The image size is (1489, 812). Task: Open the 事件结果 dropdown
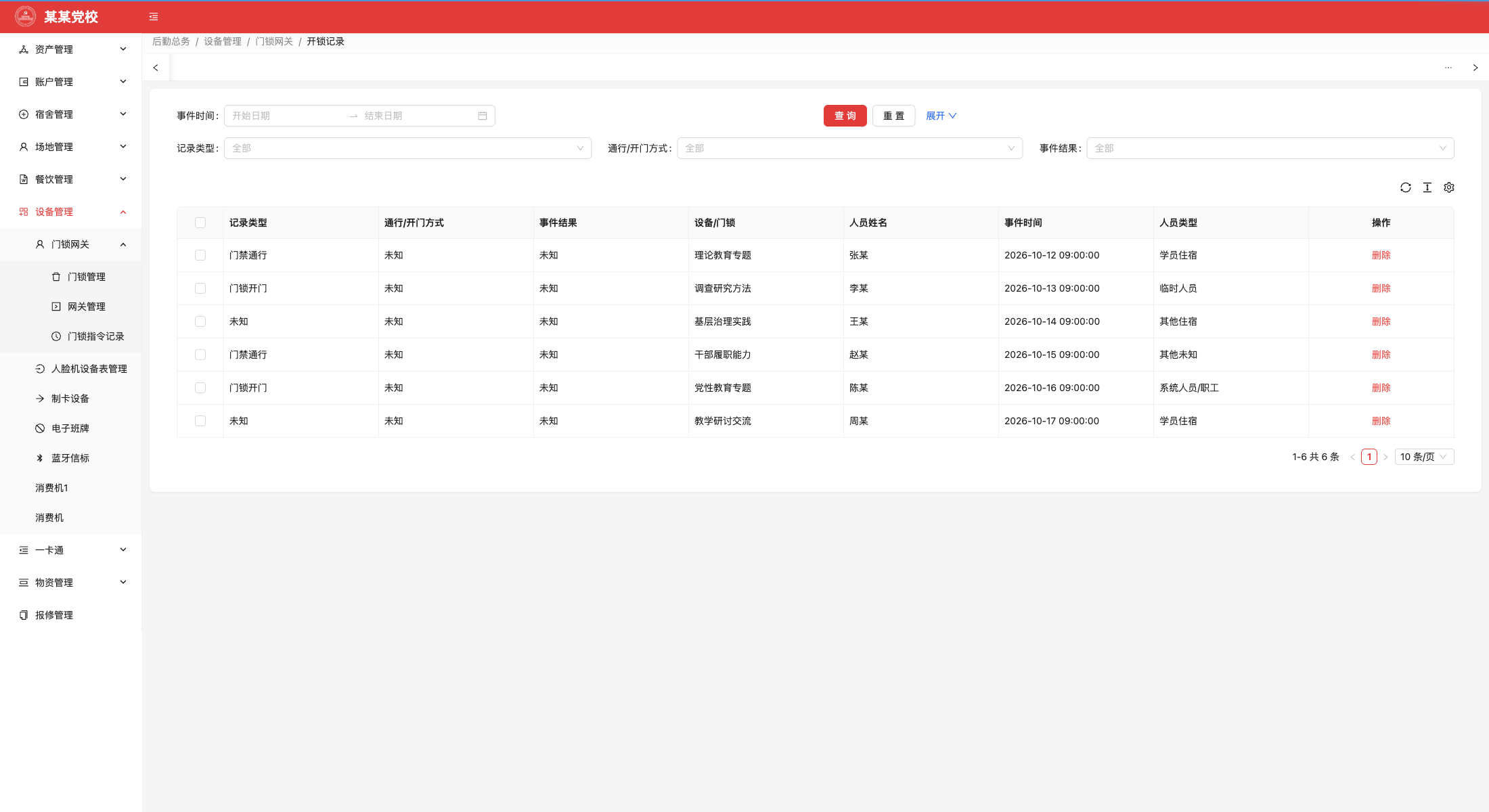pyautogui.click(x=1270, y=148)
